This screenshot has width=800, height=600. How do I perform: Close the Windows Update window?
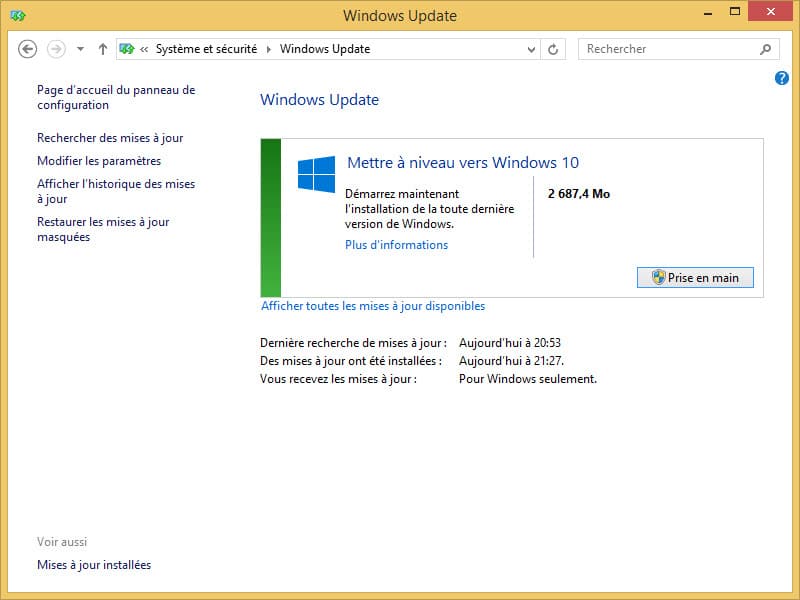(x=770, y=11)
